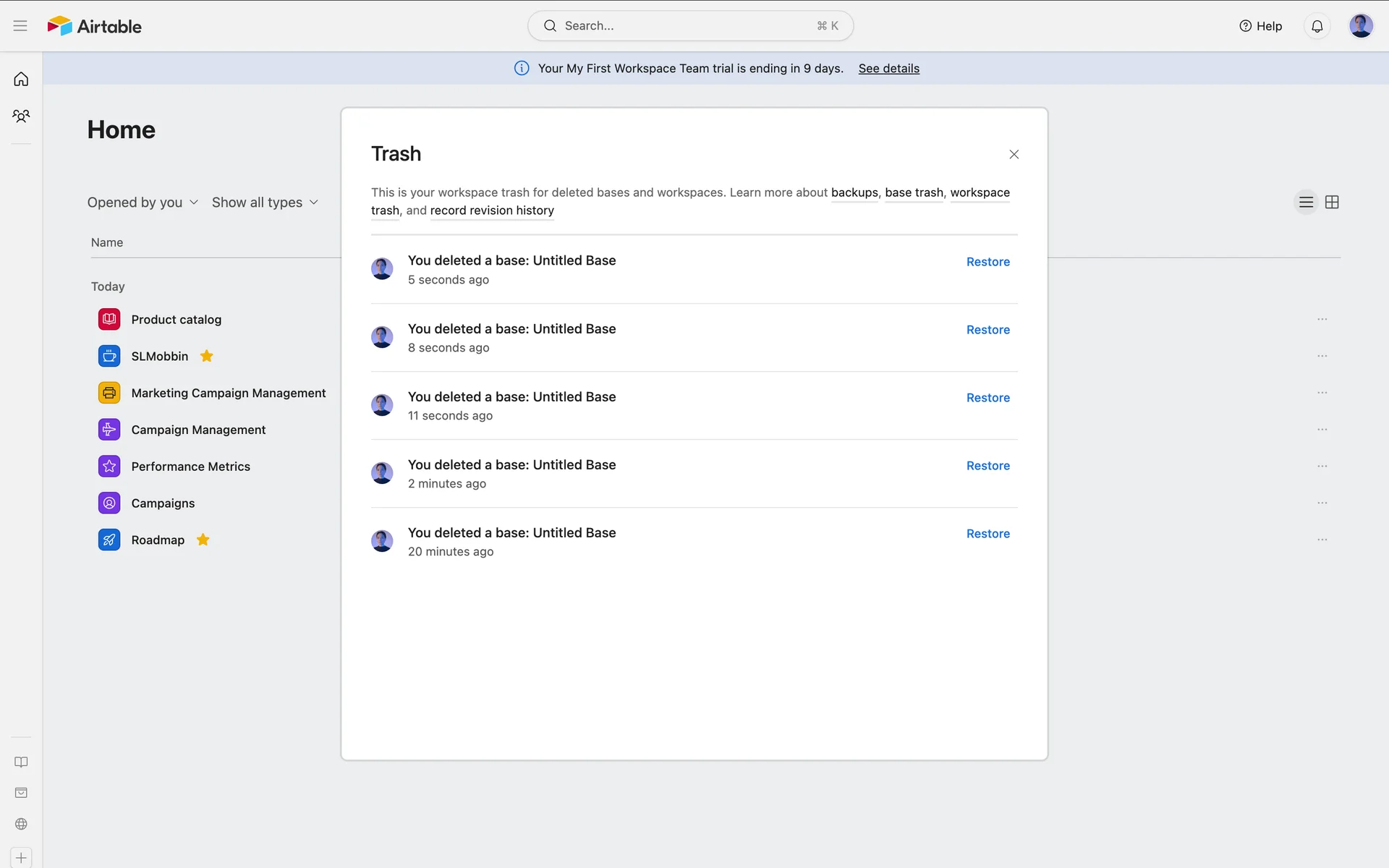Open the record revision history link
The width and height of the screenshot is (1389, 868).
pyautogui.click(x=492, y=210)
